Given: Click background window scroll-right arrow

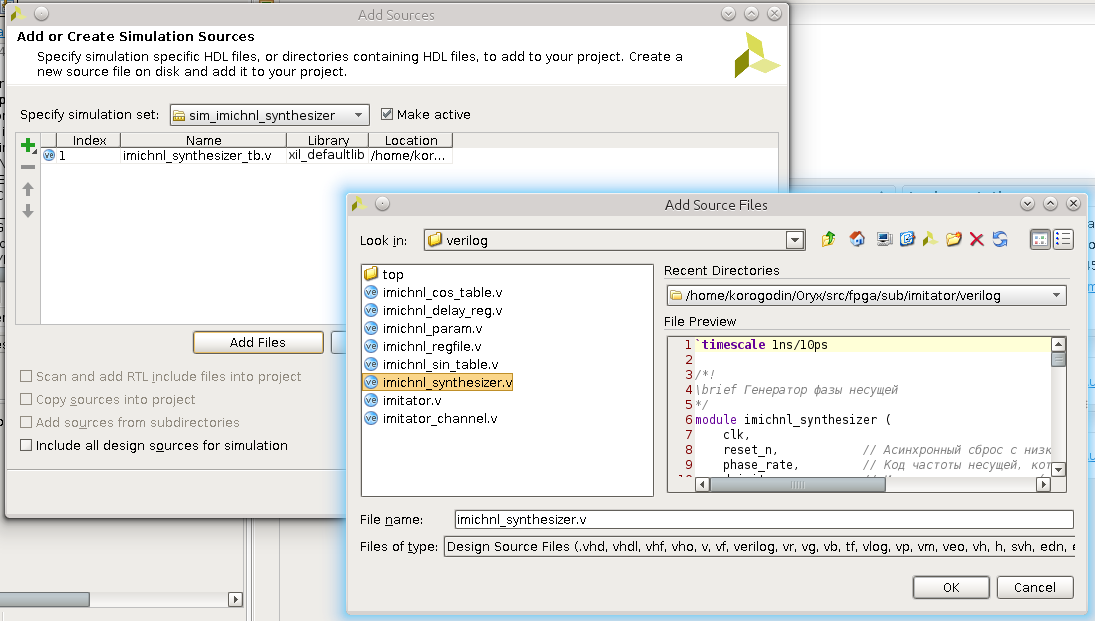Looking at the screenshot, I should tap(235, 599).
